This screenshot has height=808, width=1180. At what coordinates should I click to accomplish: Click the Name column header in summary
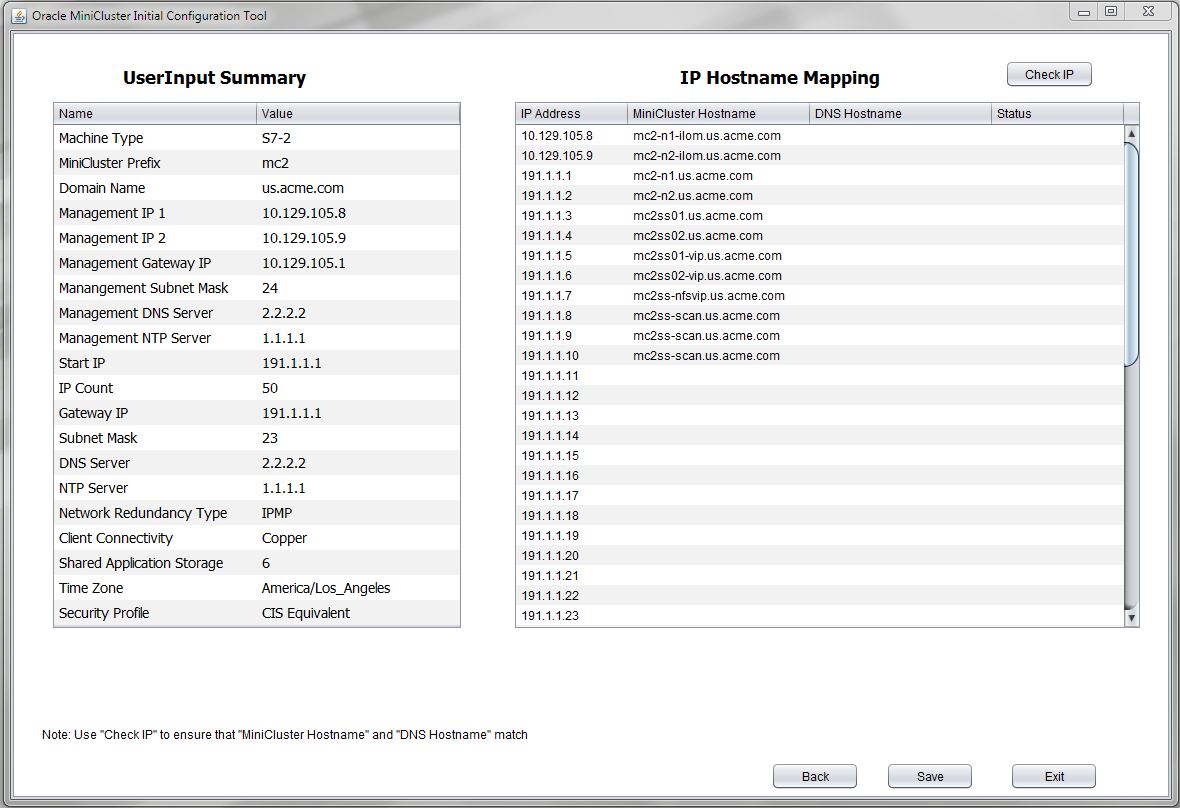[155, 114]
